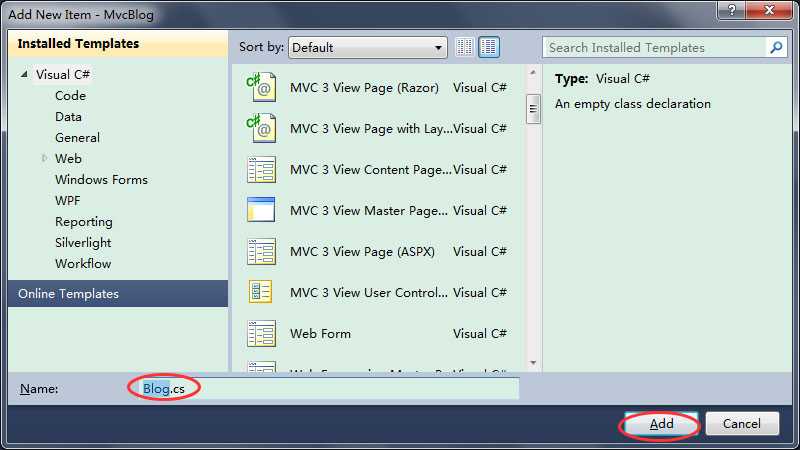
Task: Select the Code category
Action: (x=70, y=96)
